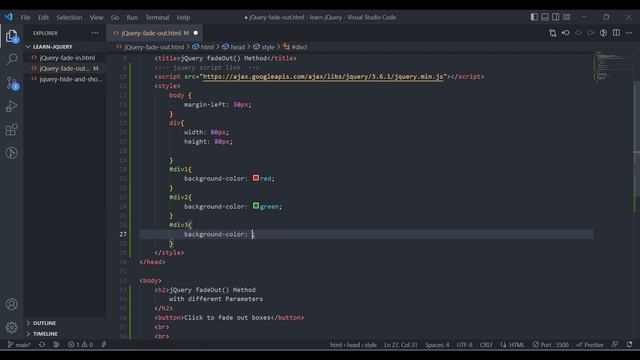The width and height of the screenshot is (640, 360).
Task: Toggle the primary side bar layout icon
Action: (534, 17)
